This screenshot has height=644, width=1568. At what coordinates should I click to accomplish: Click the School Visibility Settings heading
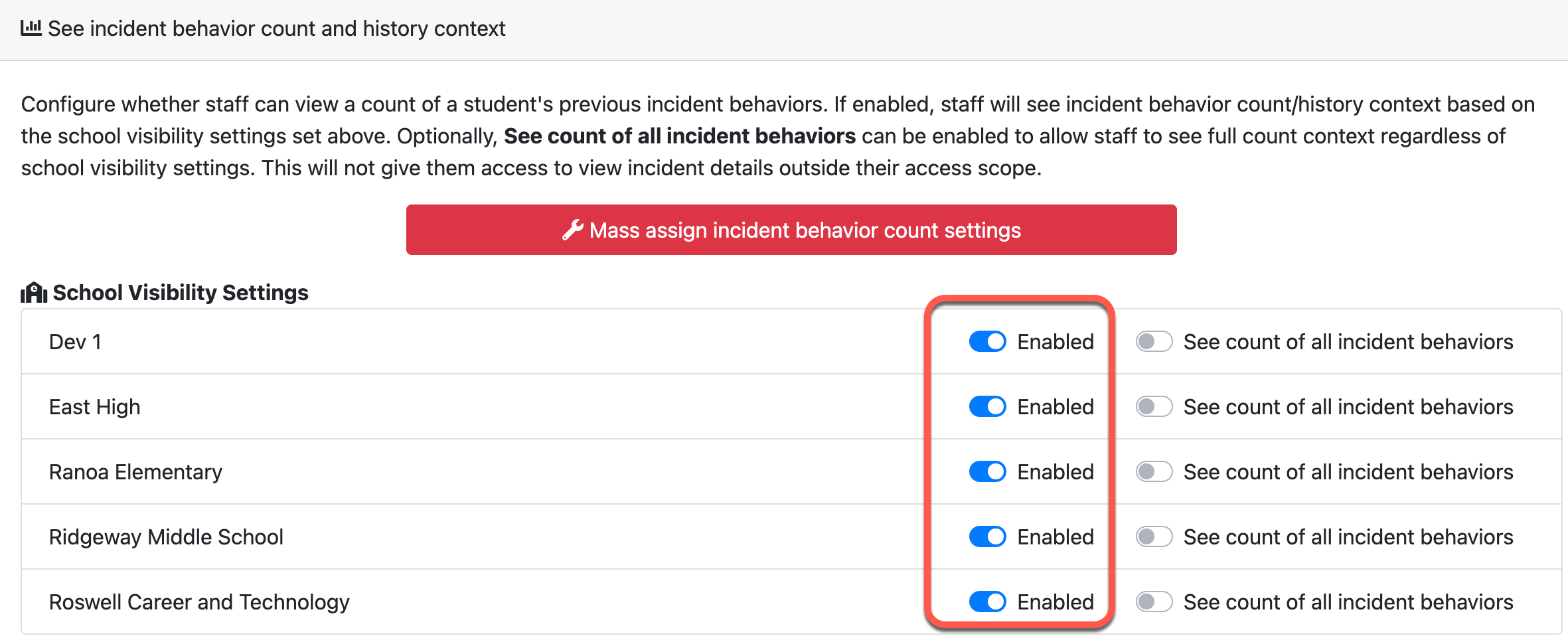180,292
